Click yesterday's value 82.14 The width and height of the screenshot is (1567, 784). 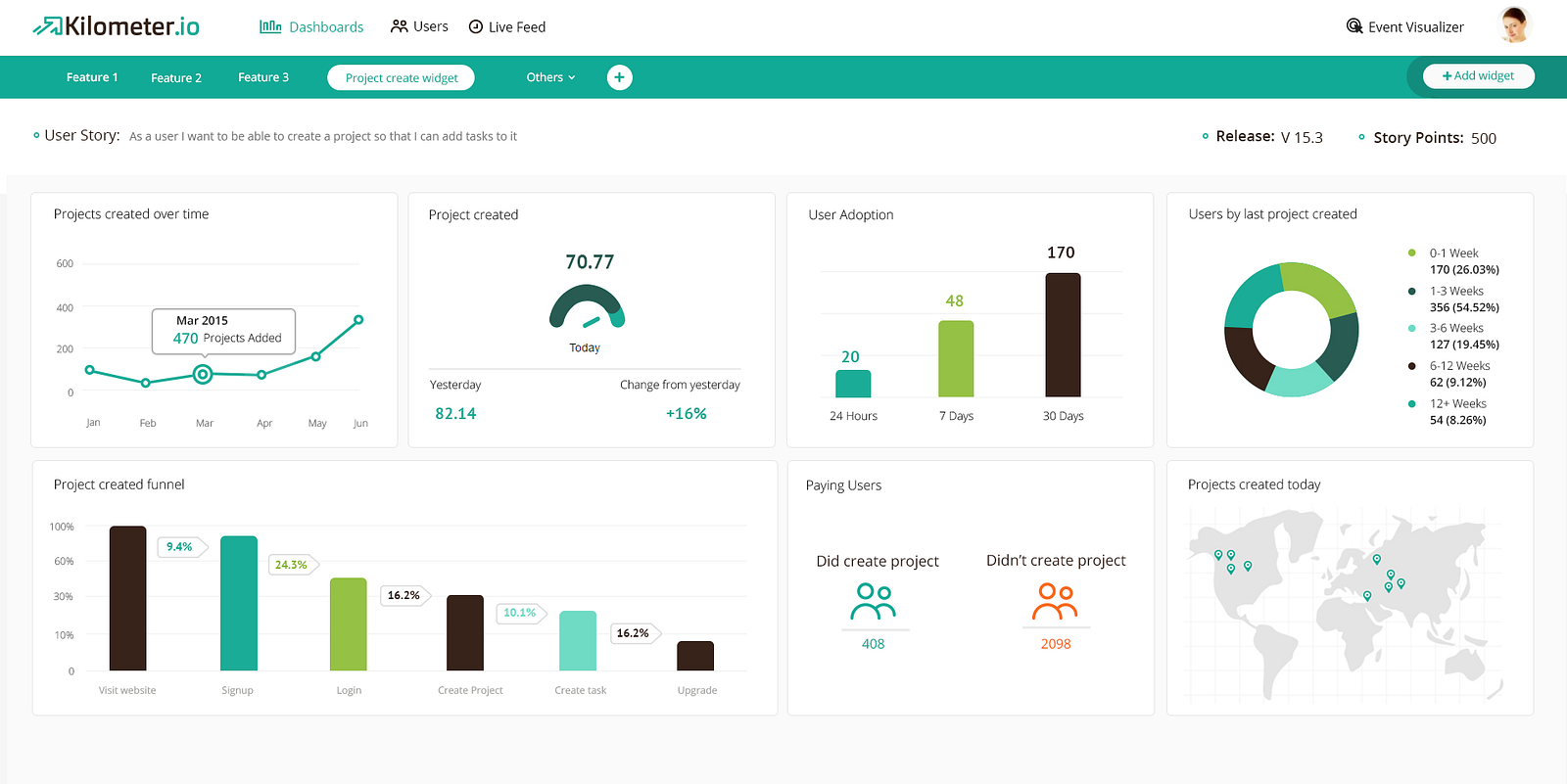click(x=455, y=414)
